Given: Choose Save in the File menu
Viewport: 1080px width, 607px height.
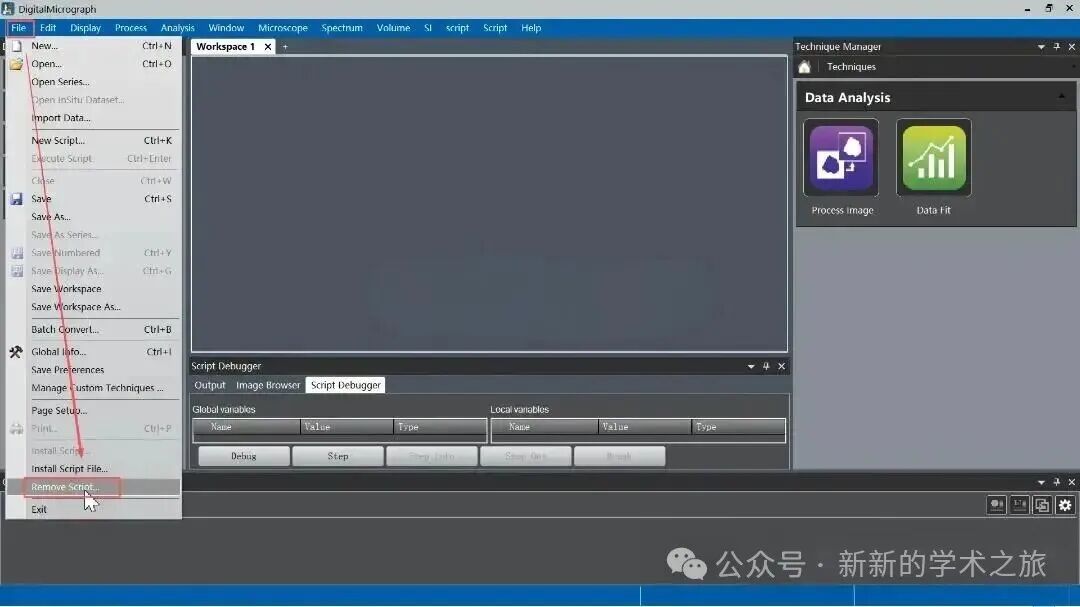Looking at the screenshot, I should (94, 198).
